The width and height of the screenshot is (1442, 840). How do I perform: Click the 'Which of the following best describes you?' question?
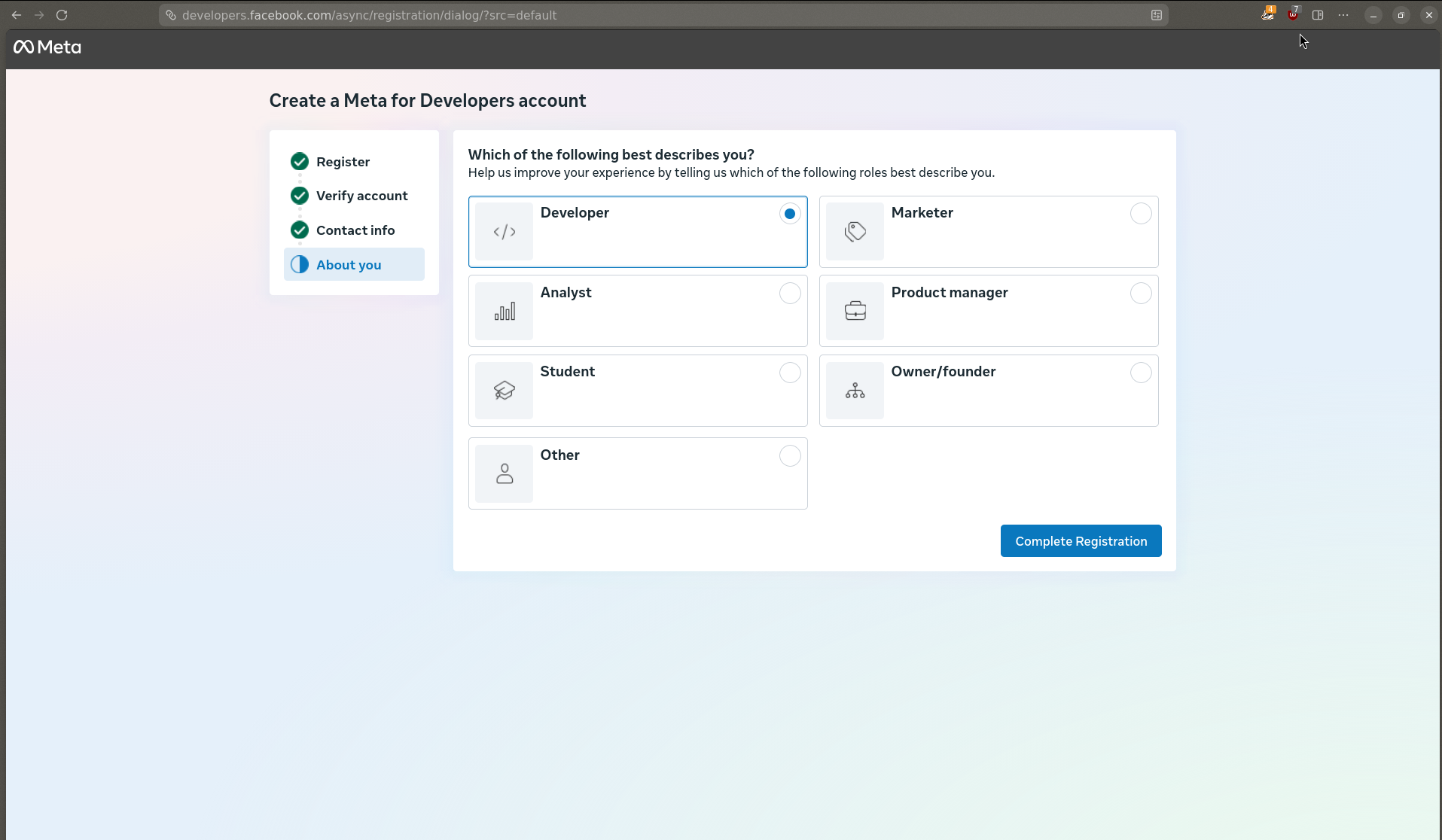pos(611,154)
